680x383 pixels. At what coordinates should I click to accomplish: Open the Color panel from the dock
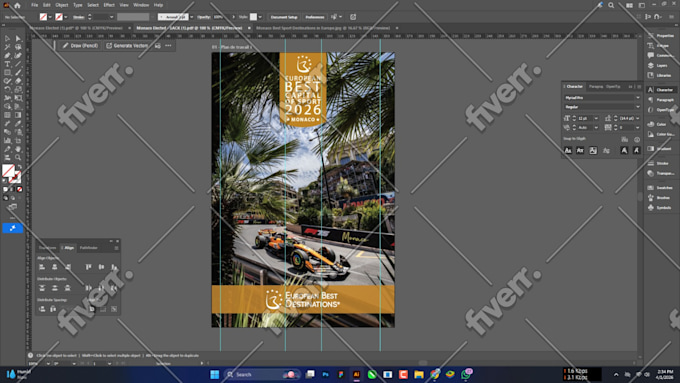[x=657, y=124]
